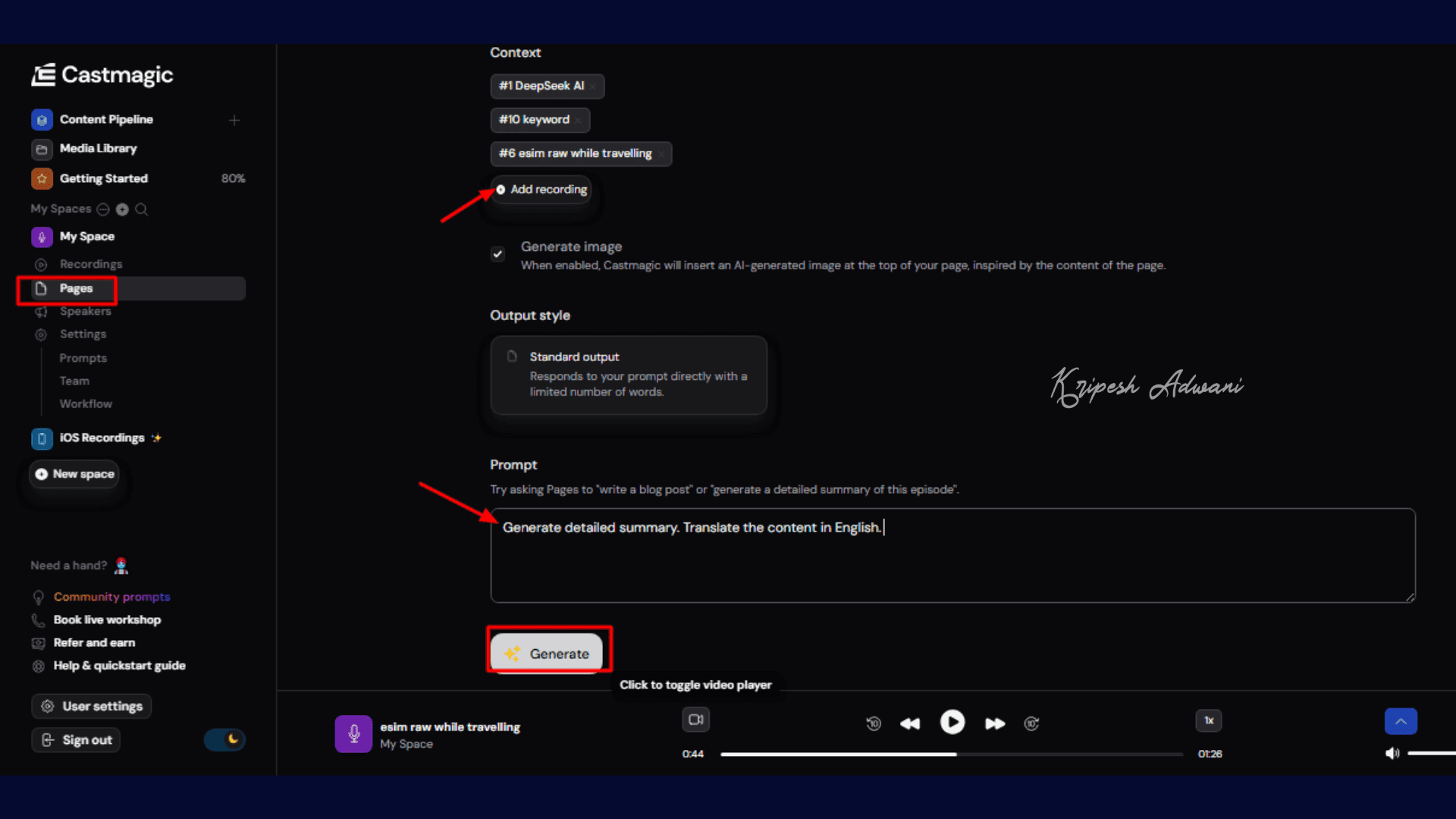Open Recordings in the My Space sidebar

click(90, 264)
